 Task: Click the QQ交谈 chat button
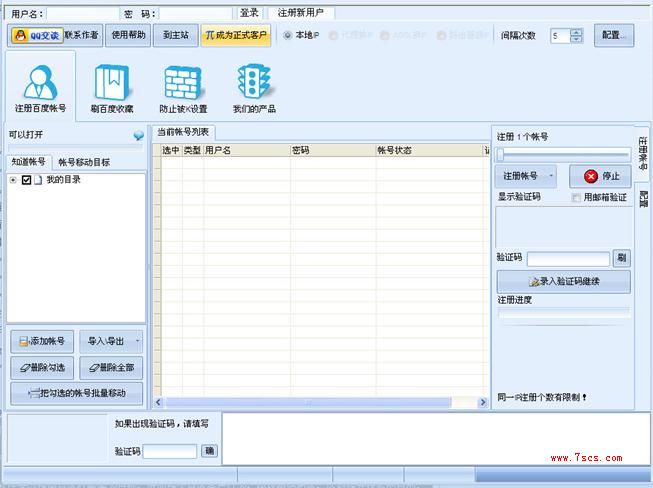tap(36, 35)
